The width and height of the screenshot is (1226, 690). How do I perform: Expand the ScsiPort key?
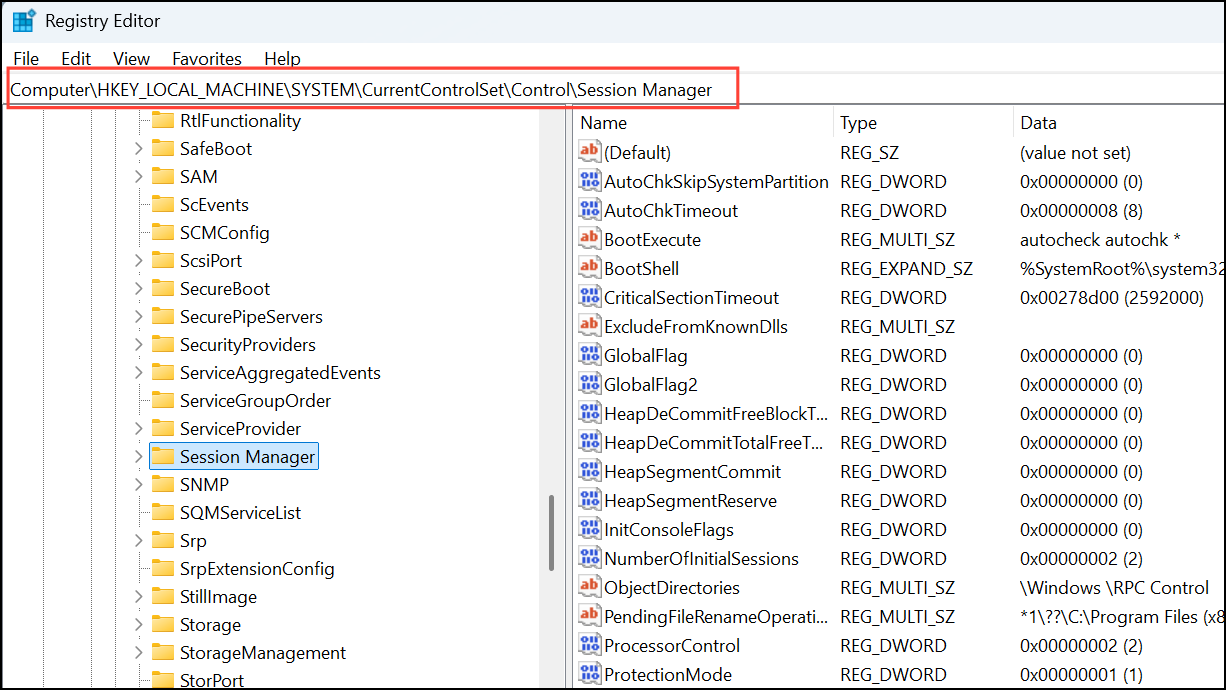(x=138, y=261)
